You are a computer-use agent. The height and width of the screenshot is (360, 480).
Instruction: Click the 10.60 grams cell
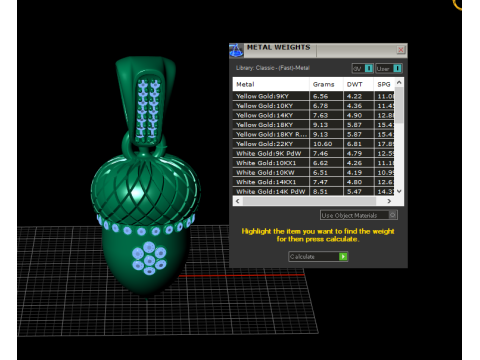tap(326, 144)
